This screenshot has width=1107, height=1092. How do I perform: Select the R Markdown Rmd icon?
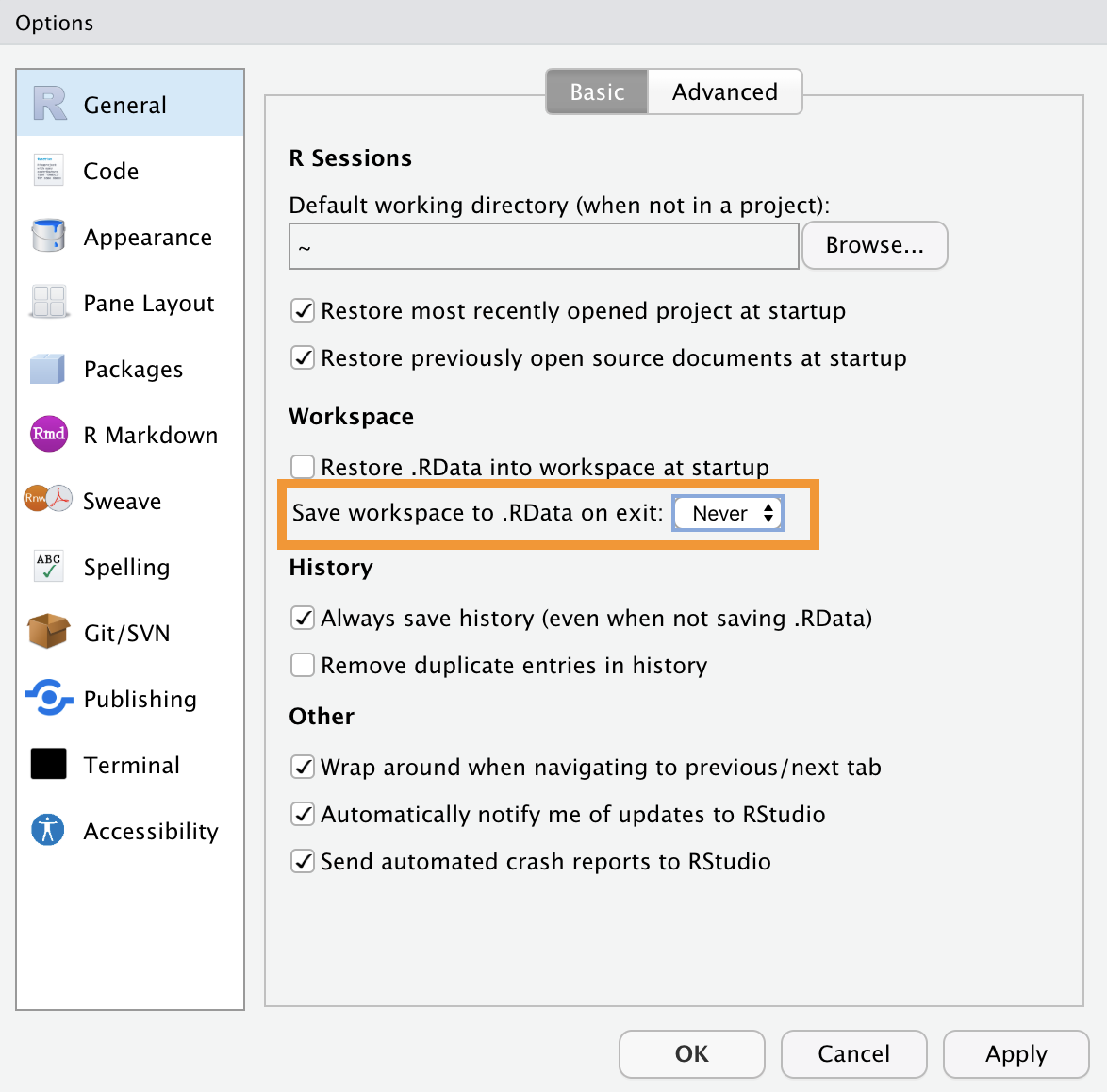coord(49,434)
